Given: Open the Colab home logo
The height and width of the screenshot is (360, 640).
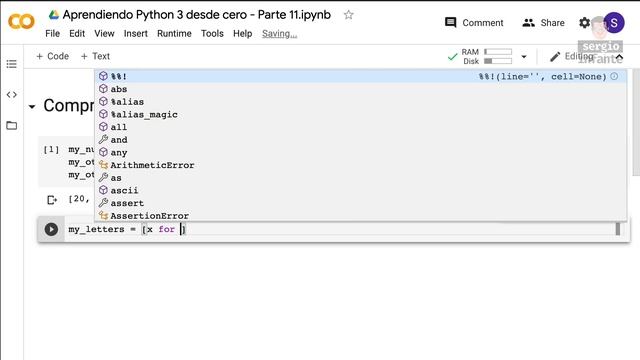Looking at the screenshot, I should pyautogui.click(x=21, y=21).
